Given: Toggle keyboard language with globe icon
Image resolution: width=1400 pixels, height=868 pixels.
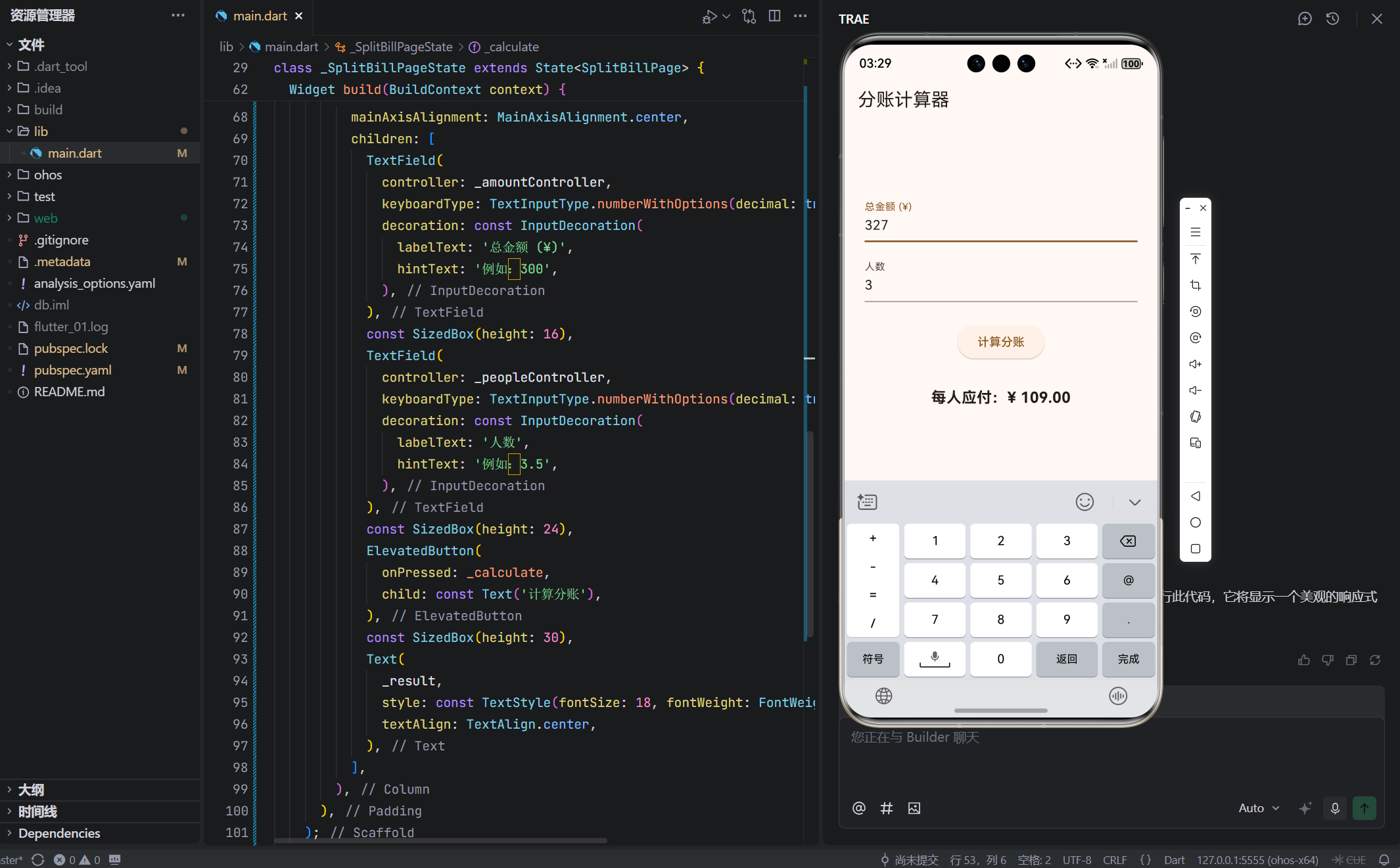Looking at the screenshot, I should pos(883,696).
